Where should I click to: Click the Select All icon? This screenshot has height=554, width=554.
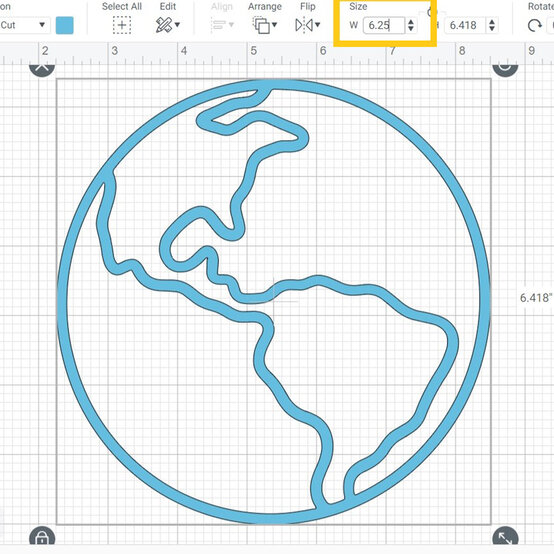(x=122, y=25)
